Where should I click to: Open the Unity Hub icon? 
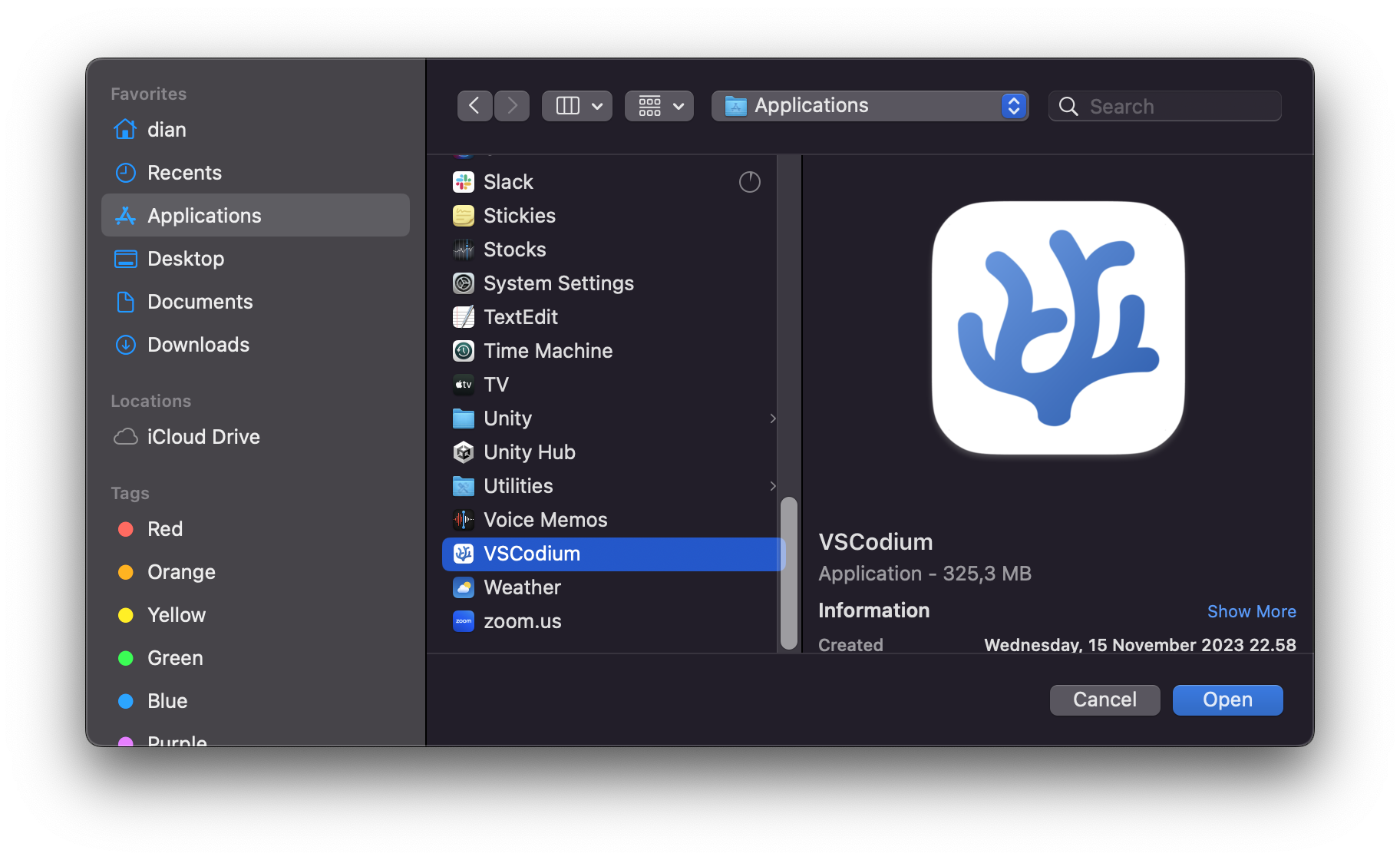(x=464, y=452)
